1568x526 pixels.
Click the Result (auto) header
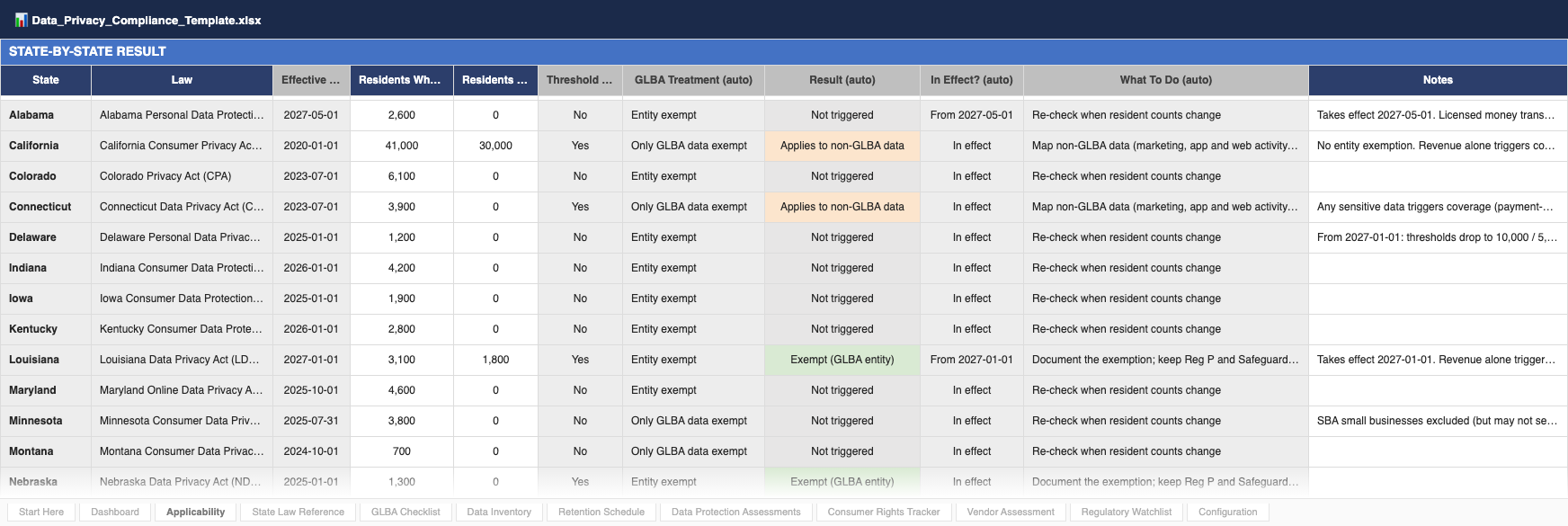pos(842,80)
